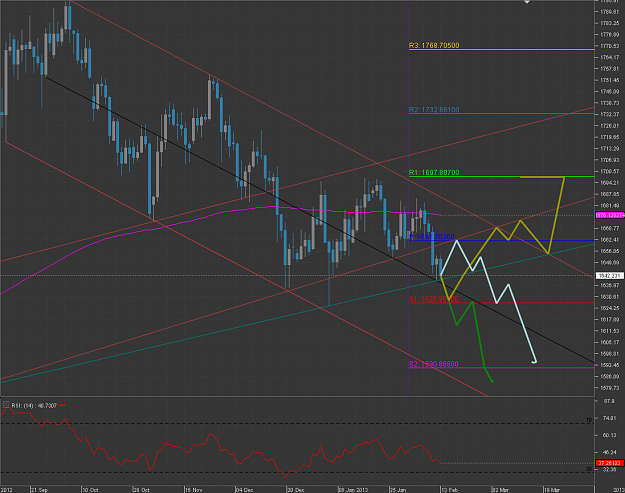This screenshot has height=493, width=625.
Task: Click the magenta moving-average price tag
Action: click(x=609, y=215)
